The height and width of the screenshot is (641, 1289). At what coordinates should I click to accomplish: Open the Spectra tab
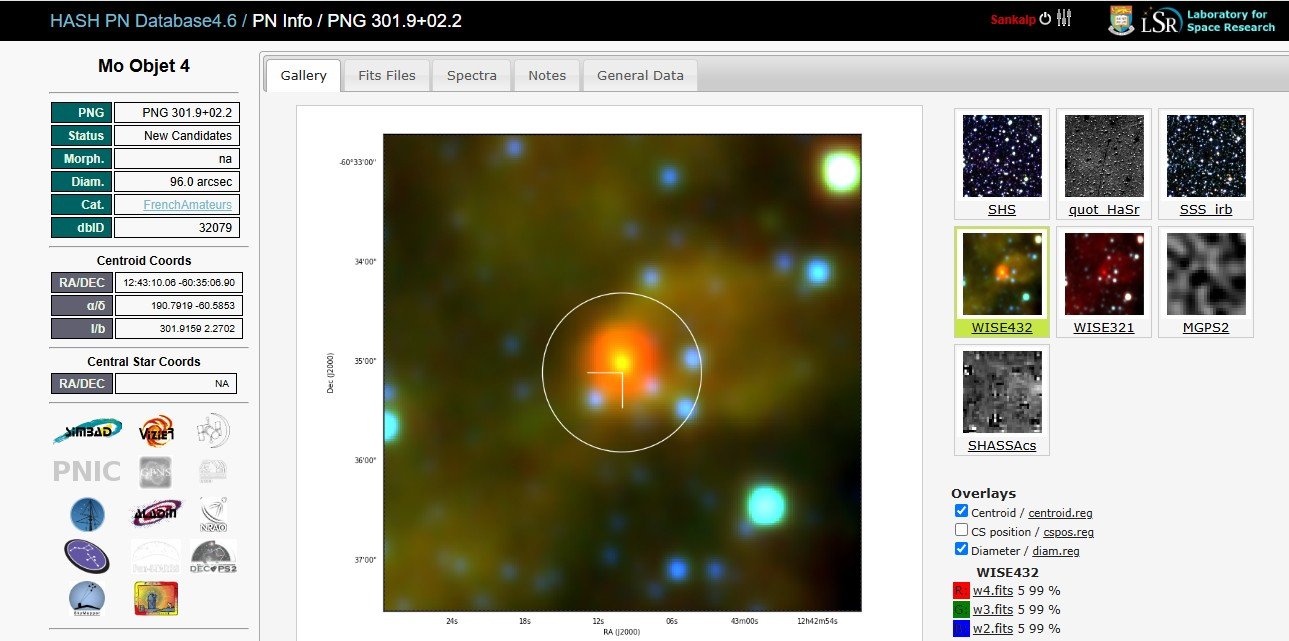click(x=471, y=75)
